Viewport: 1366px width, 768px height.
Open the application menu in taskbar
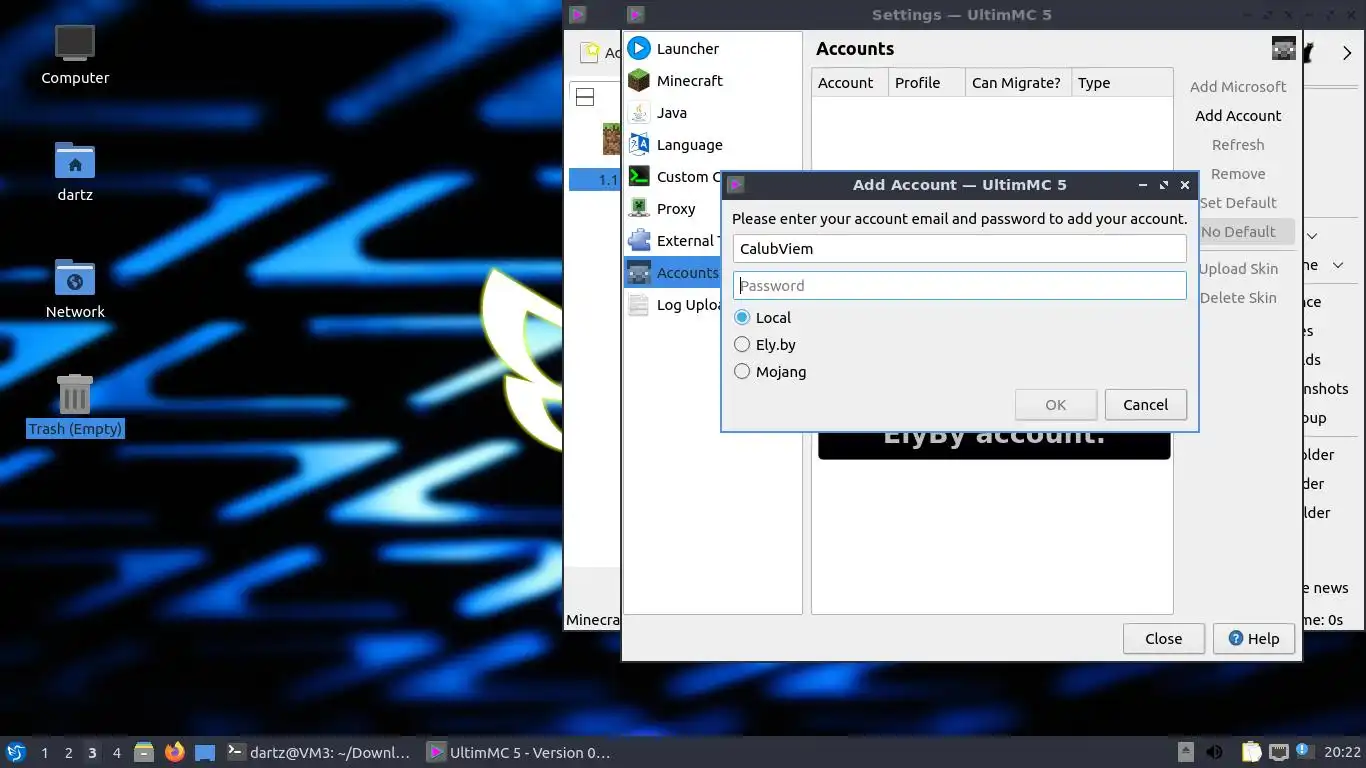click(15, 752)
